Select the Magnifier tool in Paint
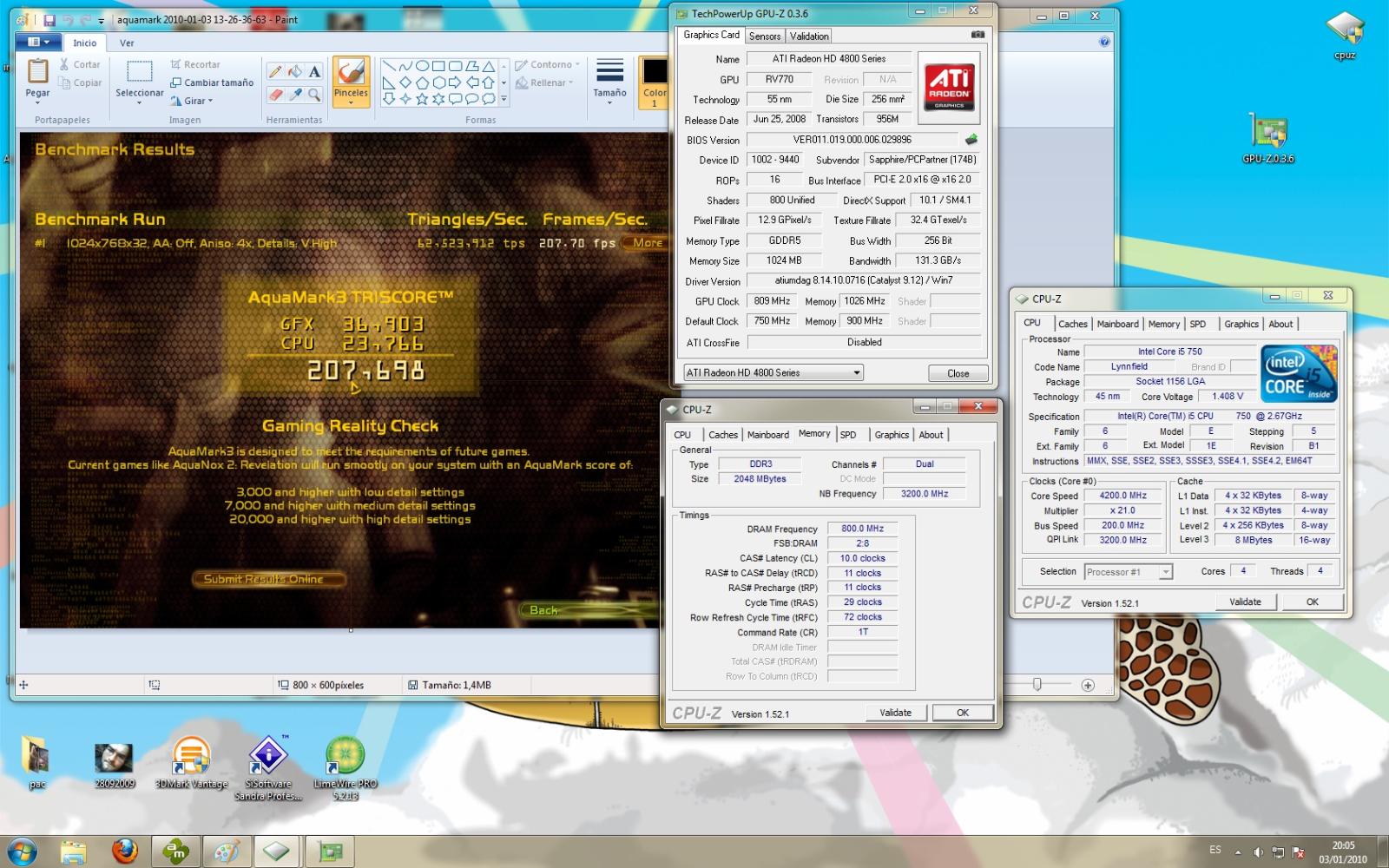Screen dimensions: 1389x868 coord(314,95)
